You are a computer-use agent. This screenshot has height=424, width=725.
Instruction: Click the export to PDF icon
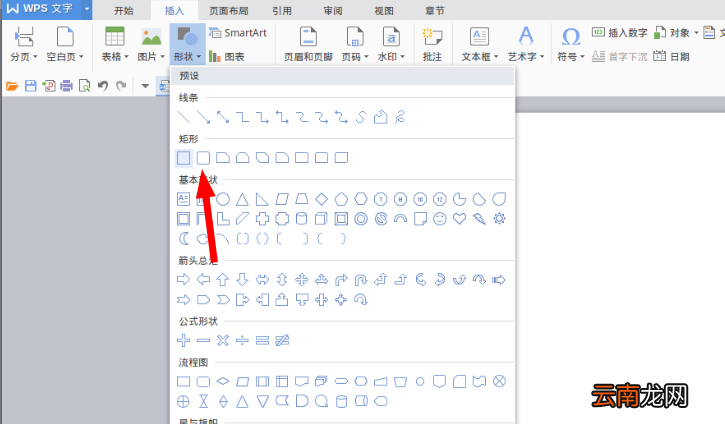coord(49,86)
